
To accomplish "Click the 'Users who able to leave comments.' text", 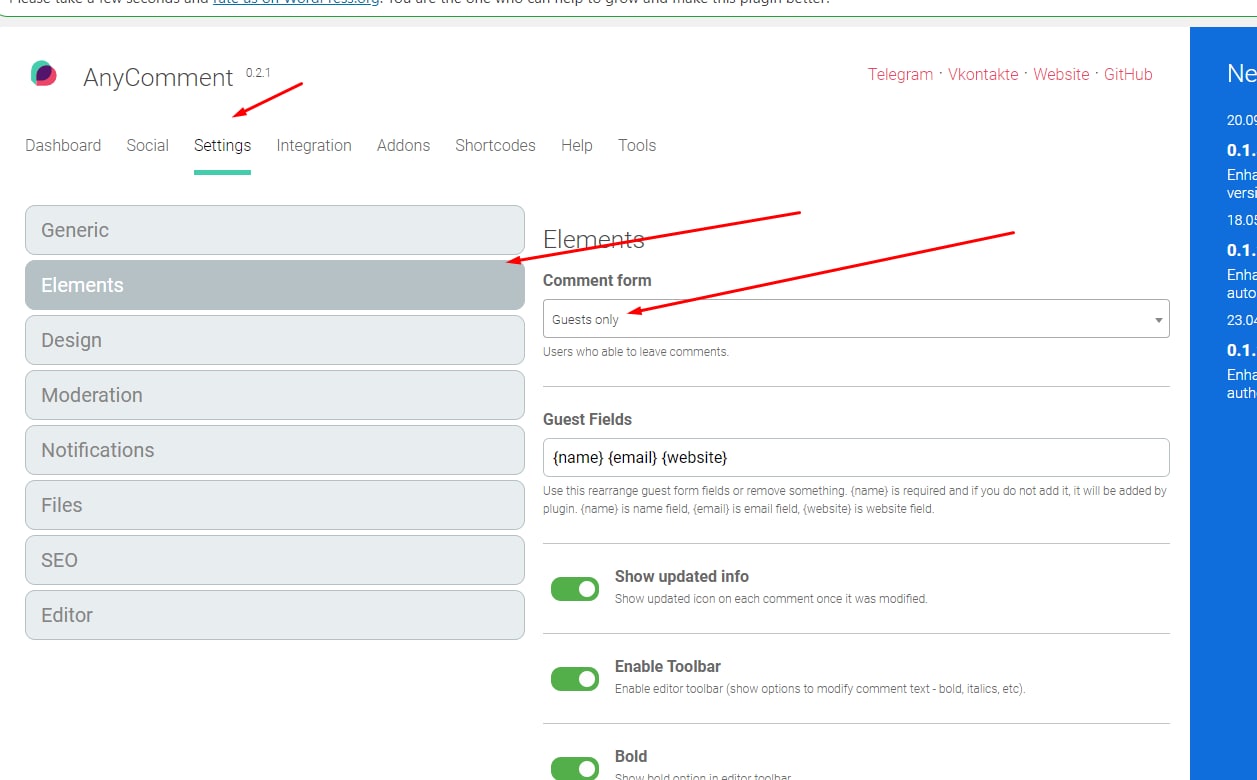I will point(636,352).
